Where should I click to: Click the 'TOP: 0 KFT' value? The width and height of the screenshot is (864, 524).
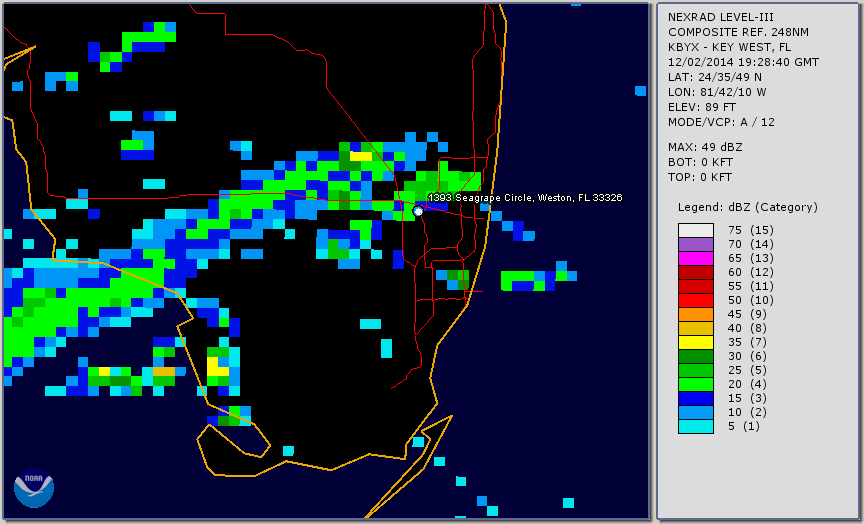(x=700, y=177)
